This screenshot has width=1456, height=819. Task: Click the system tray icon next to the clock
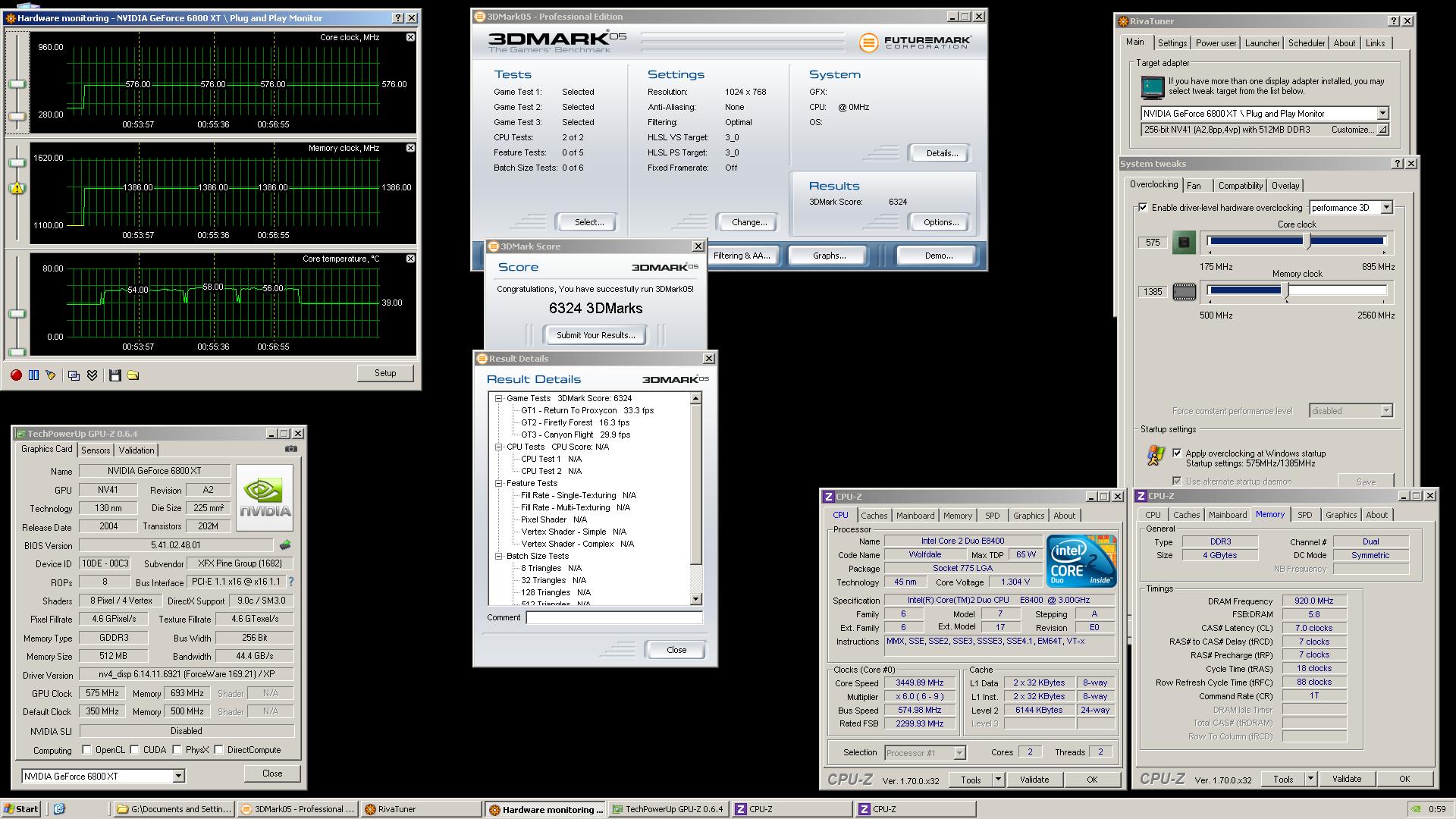pyautogui.click(x=1415, y=809)
